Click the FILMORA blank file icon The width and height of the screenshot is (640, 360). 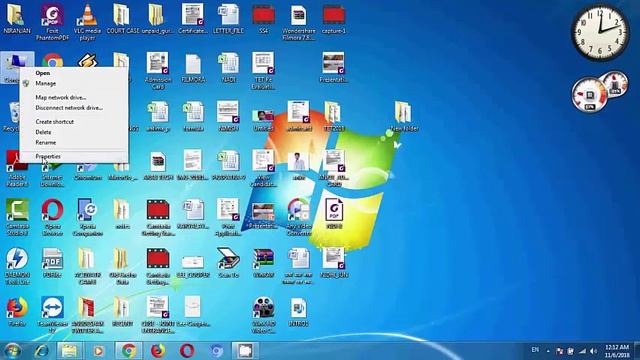click(x=193, y=68)
